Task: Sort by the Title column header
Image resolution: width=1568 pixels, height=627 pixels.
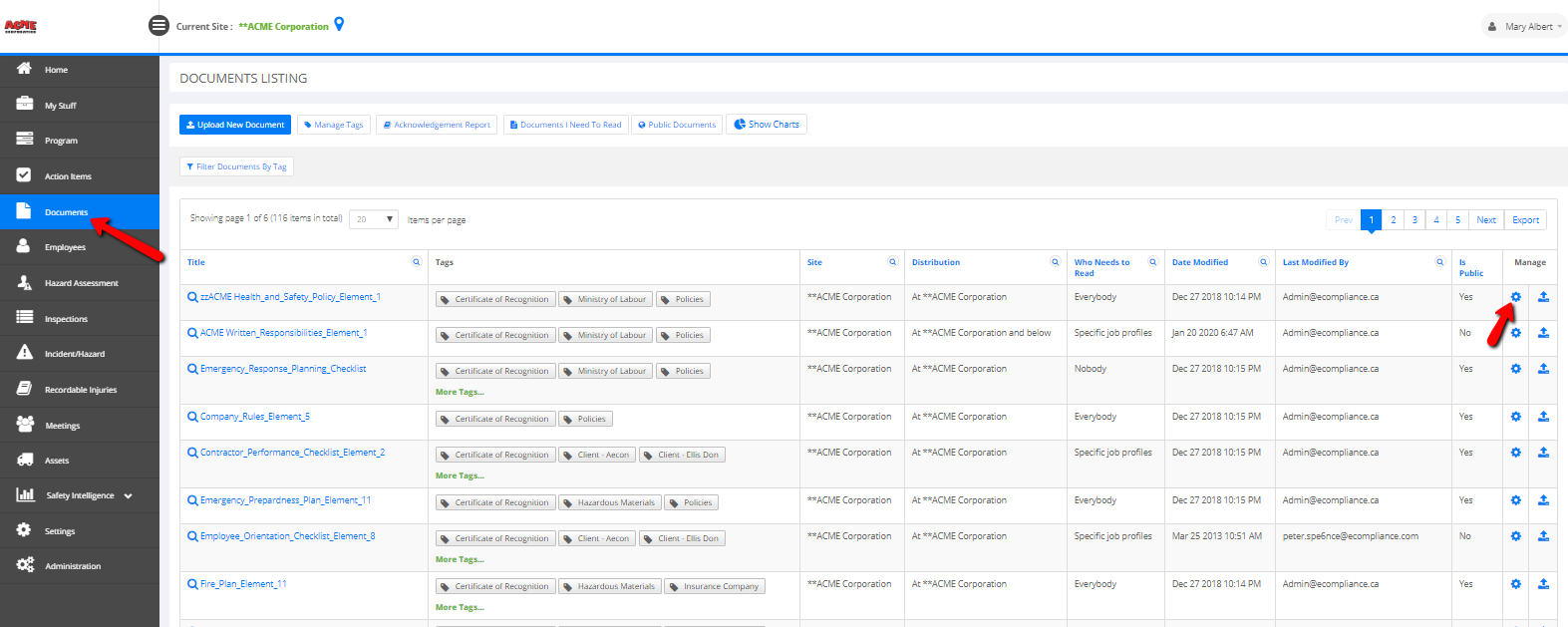Action: point(196,262)
